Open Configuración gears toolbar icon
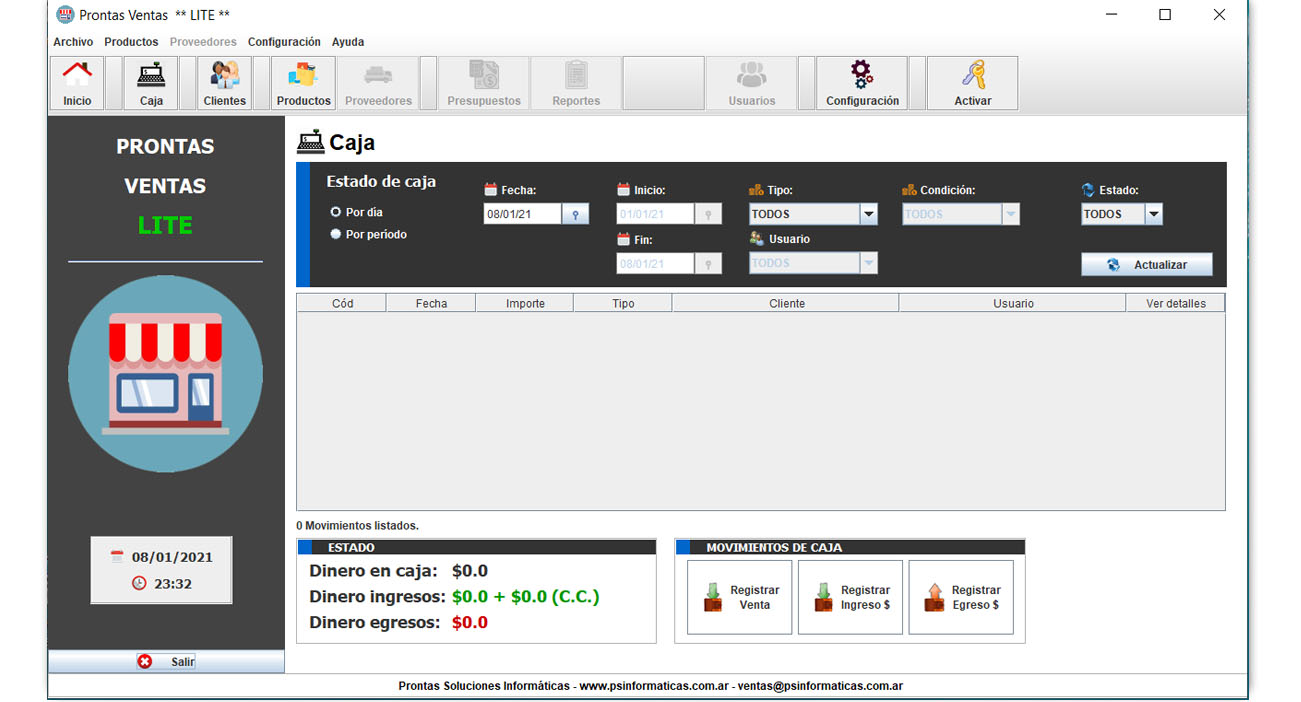This screenshot has height=702, width=1301. (x=862, y=83)
